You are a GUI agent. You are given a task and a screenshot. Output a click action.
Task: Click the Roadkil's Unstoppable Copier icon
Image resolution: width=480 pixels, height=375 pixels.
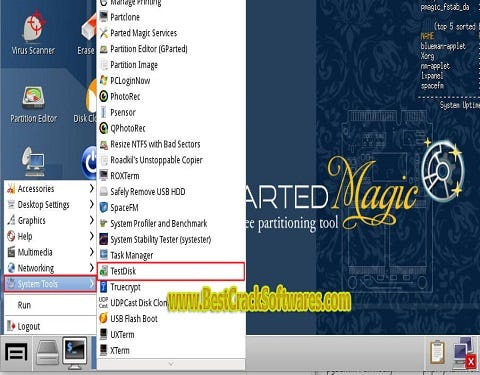104,160
